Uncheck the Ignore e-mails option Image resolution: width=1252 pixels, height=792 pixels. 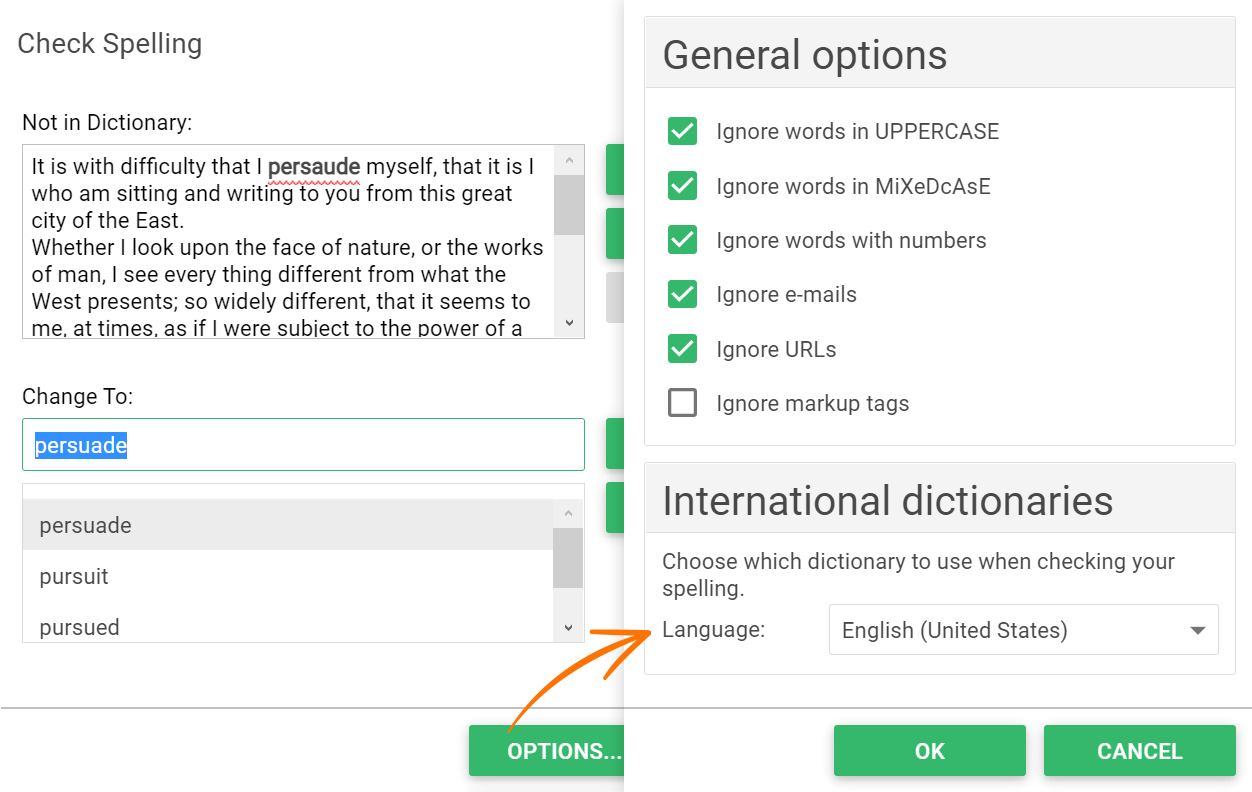(x=683, y=294)
